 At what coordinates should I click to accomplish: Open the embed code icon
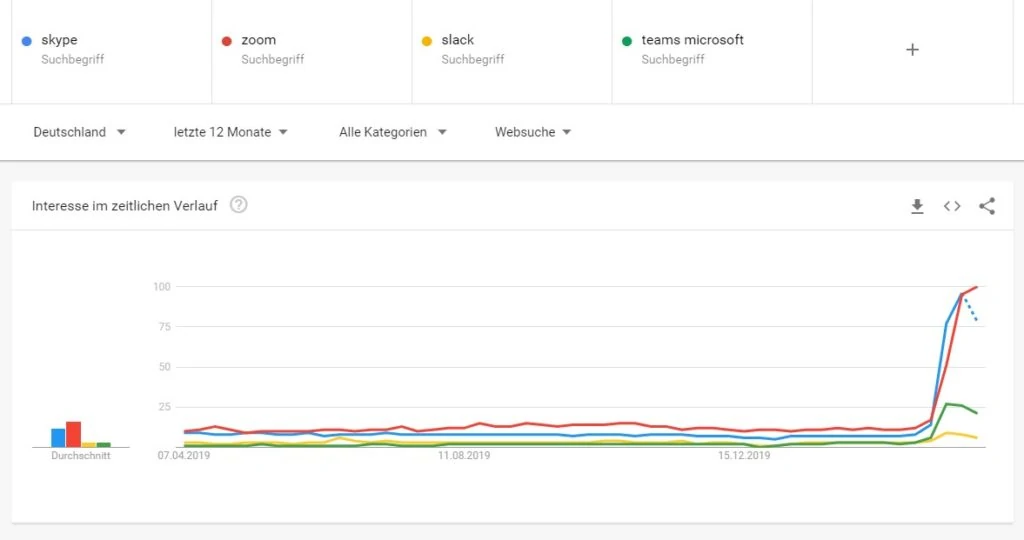coord(952,206)
